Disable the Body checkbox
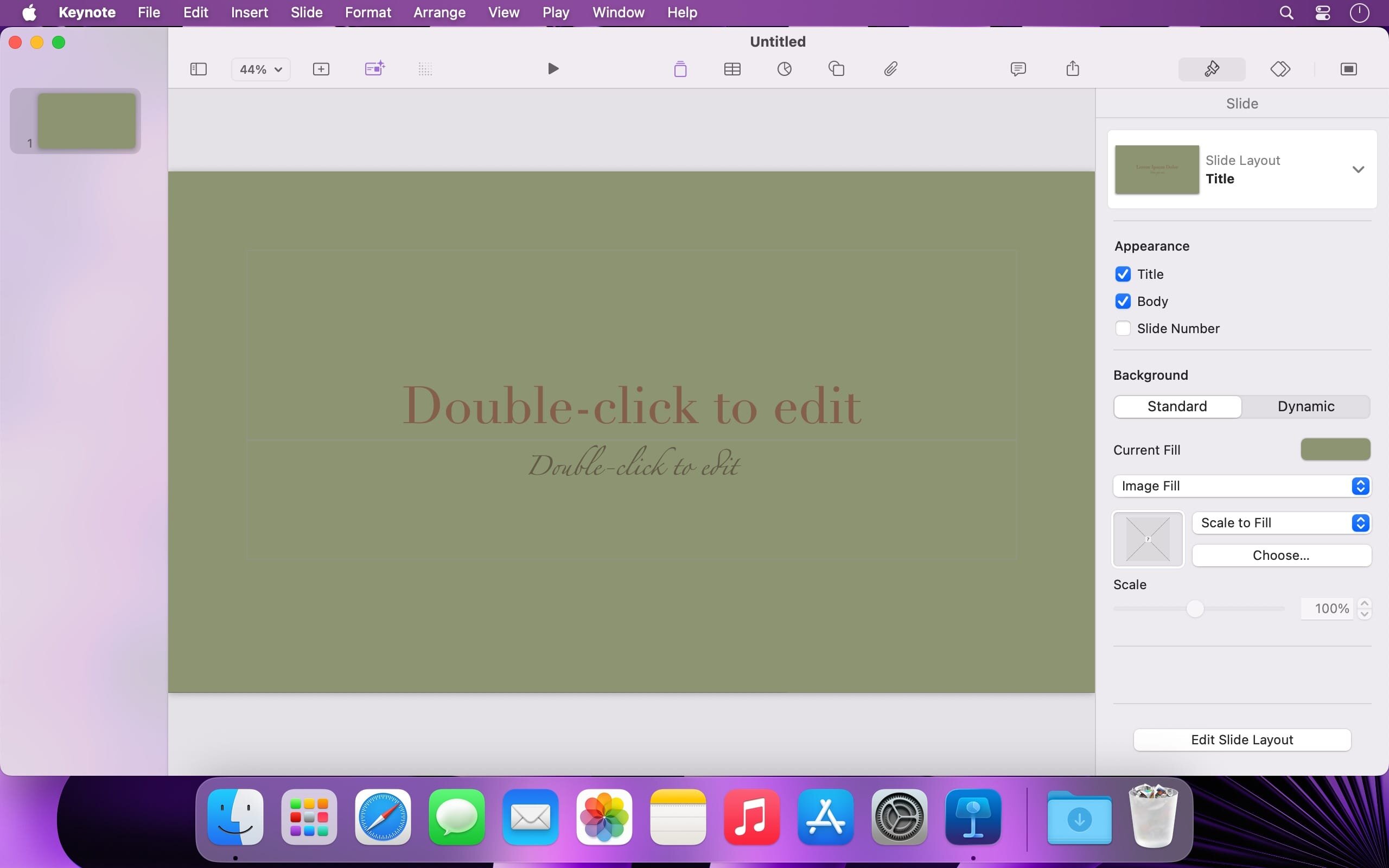The image size is (1389, 868). click(x=1123, y=302)
